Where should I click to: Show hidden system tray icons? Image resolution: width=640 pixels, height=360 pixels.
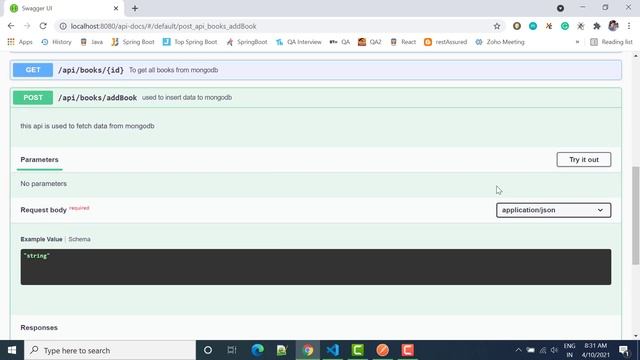coord(518,350)
